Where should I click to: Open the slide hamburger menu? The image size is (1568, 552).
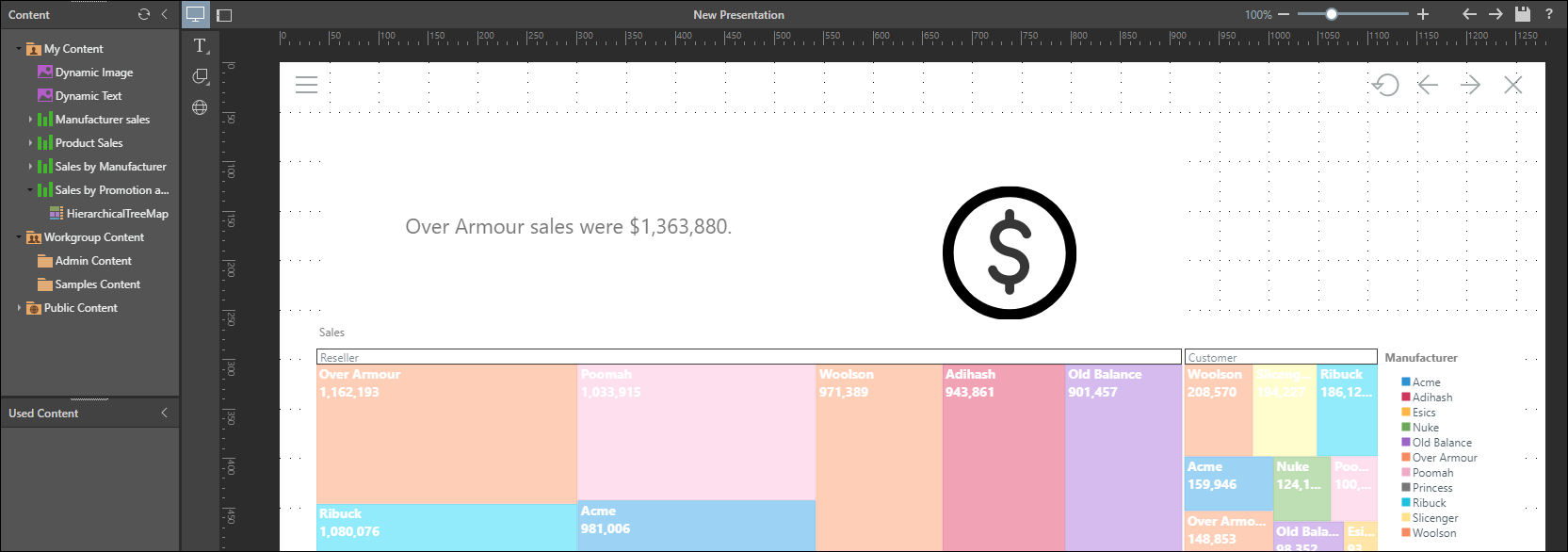tap(307, 85)
